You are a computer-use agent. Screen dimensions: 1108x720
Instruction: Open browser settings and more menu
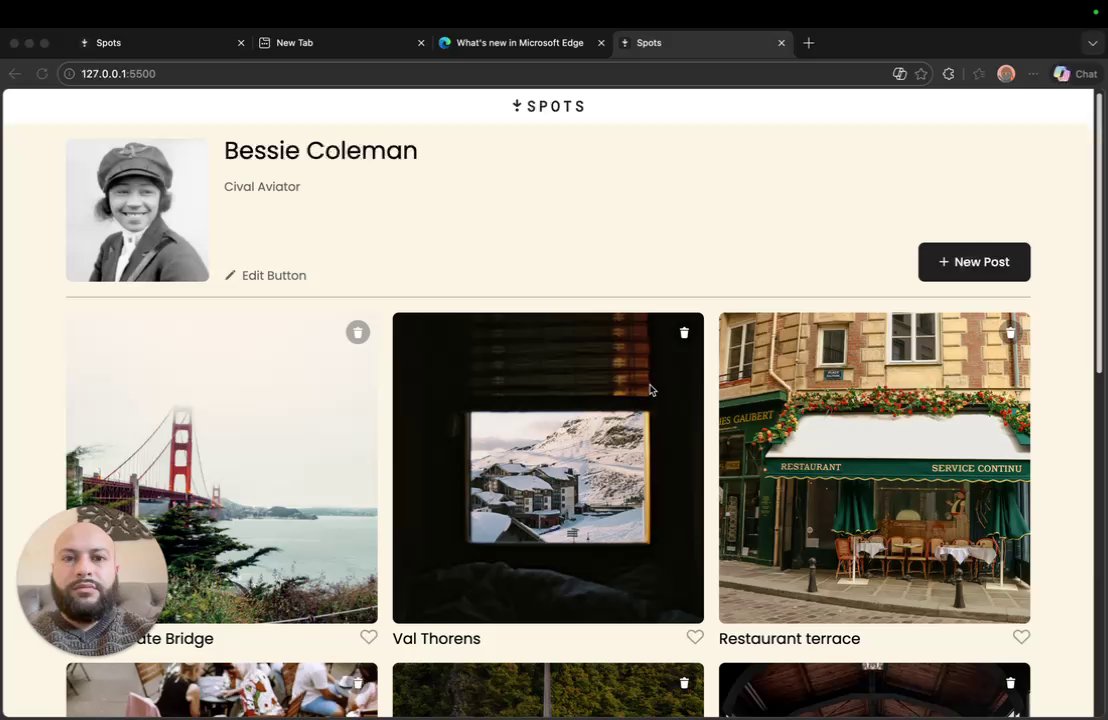1033,74
